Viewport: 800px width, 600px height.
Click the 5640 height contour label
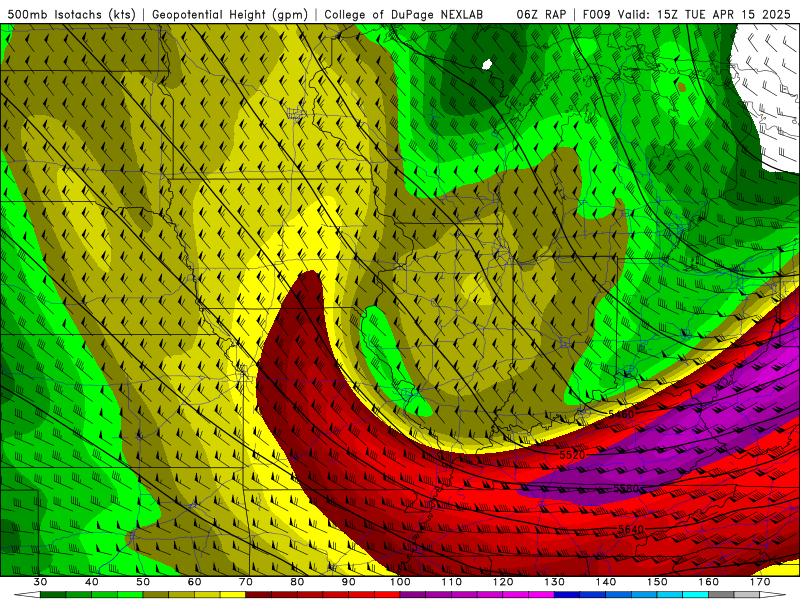(631, 530)
